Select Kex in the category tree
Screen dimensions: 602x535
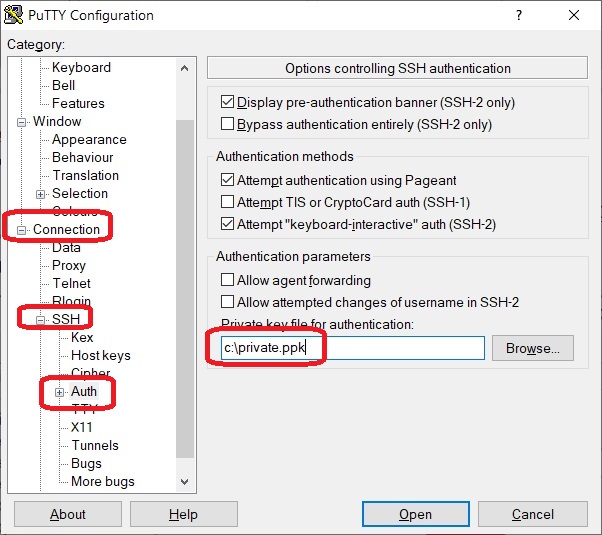[x=82, y=337]
